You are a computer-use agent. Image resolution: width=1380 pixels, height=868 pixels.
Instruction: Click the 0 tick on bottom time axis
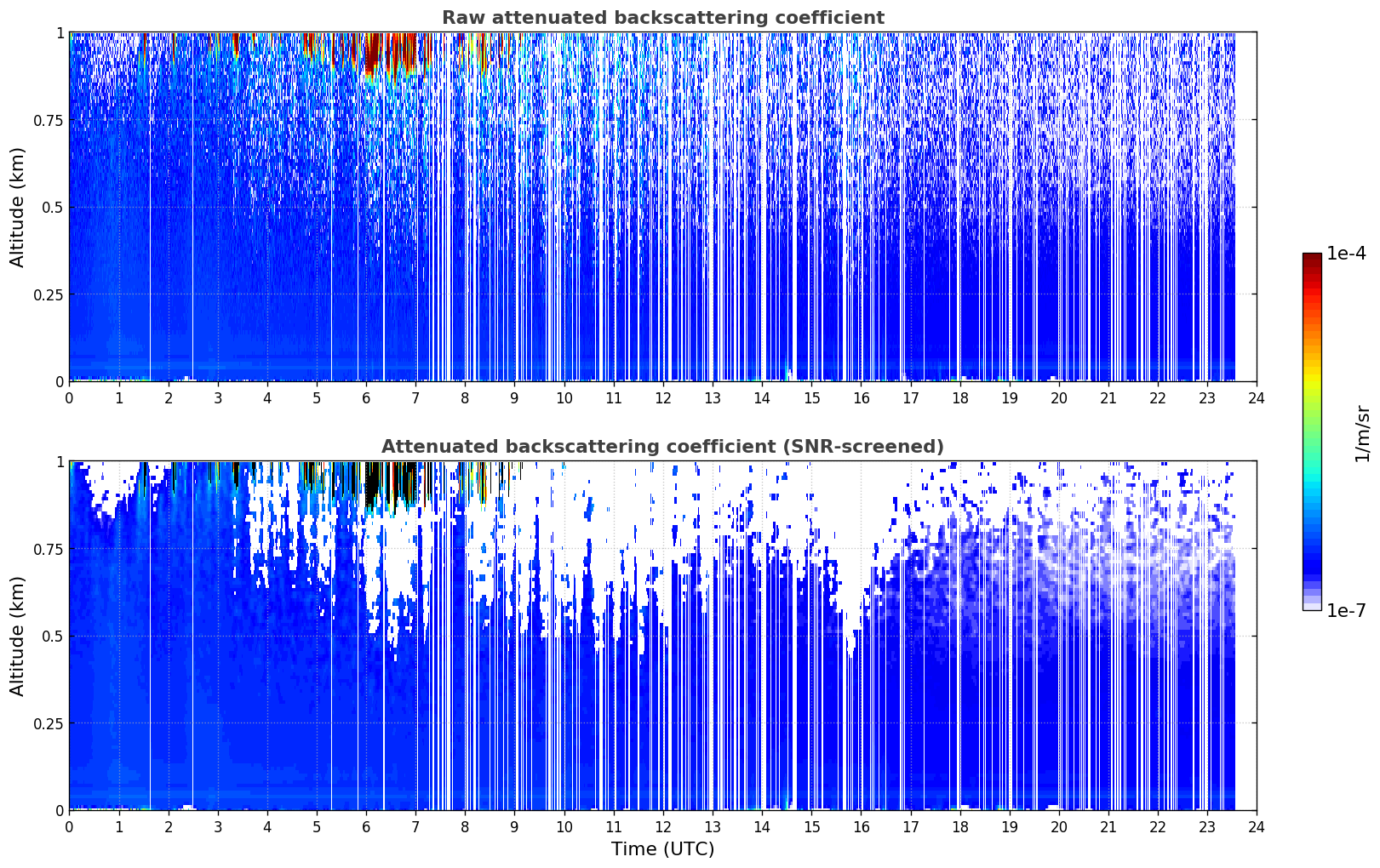[x=69, y=826]
